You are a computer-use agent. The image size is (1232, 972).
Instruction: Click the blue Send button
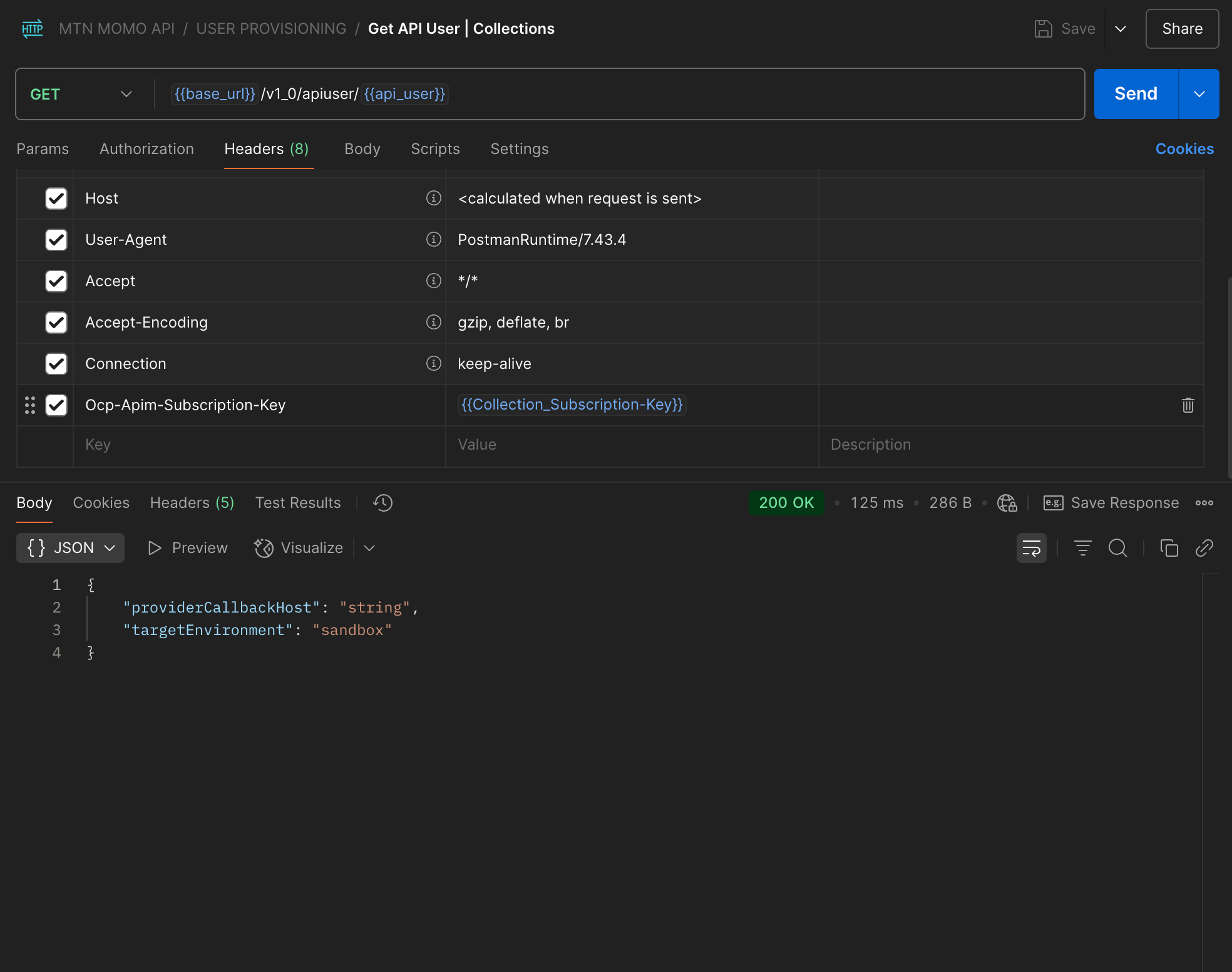[1136, 94]
